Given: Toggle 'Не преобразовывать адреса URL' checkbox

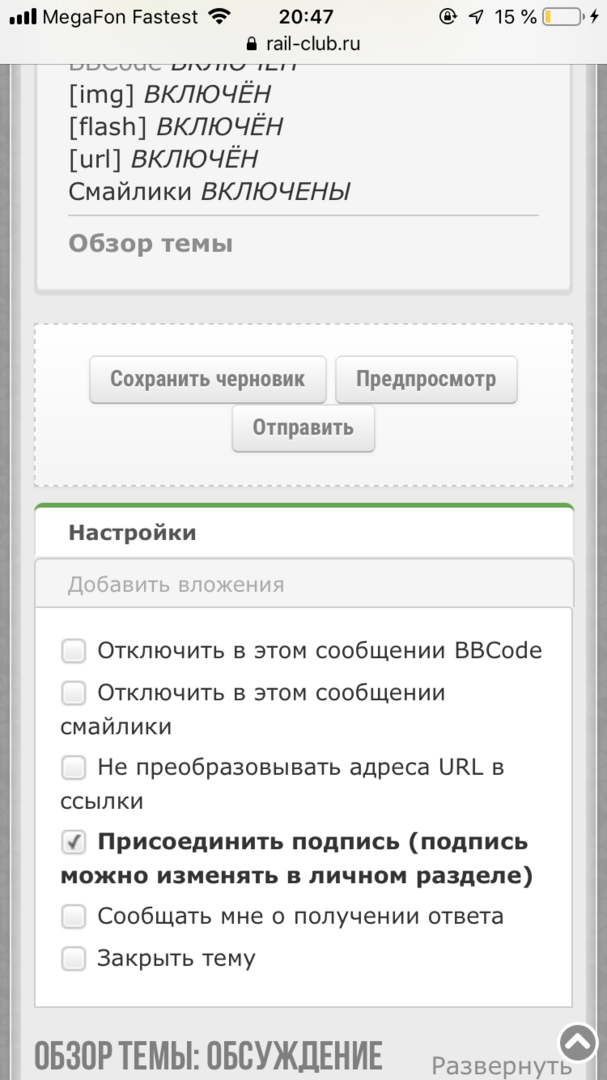Looking at the screenshot, I should point(74,768).
